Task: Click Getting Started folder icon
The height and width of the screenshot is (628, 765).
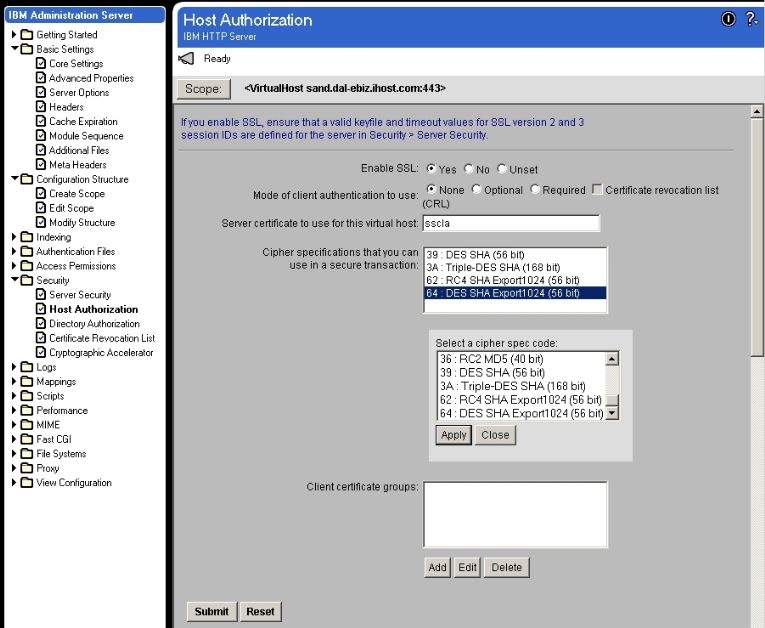Action: [27, 34]
